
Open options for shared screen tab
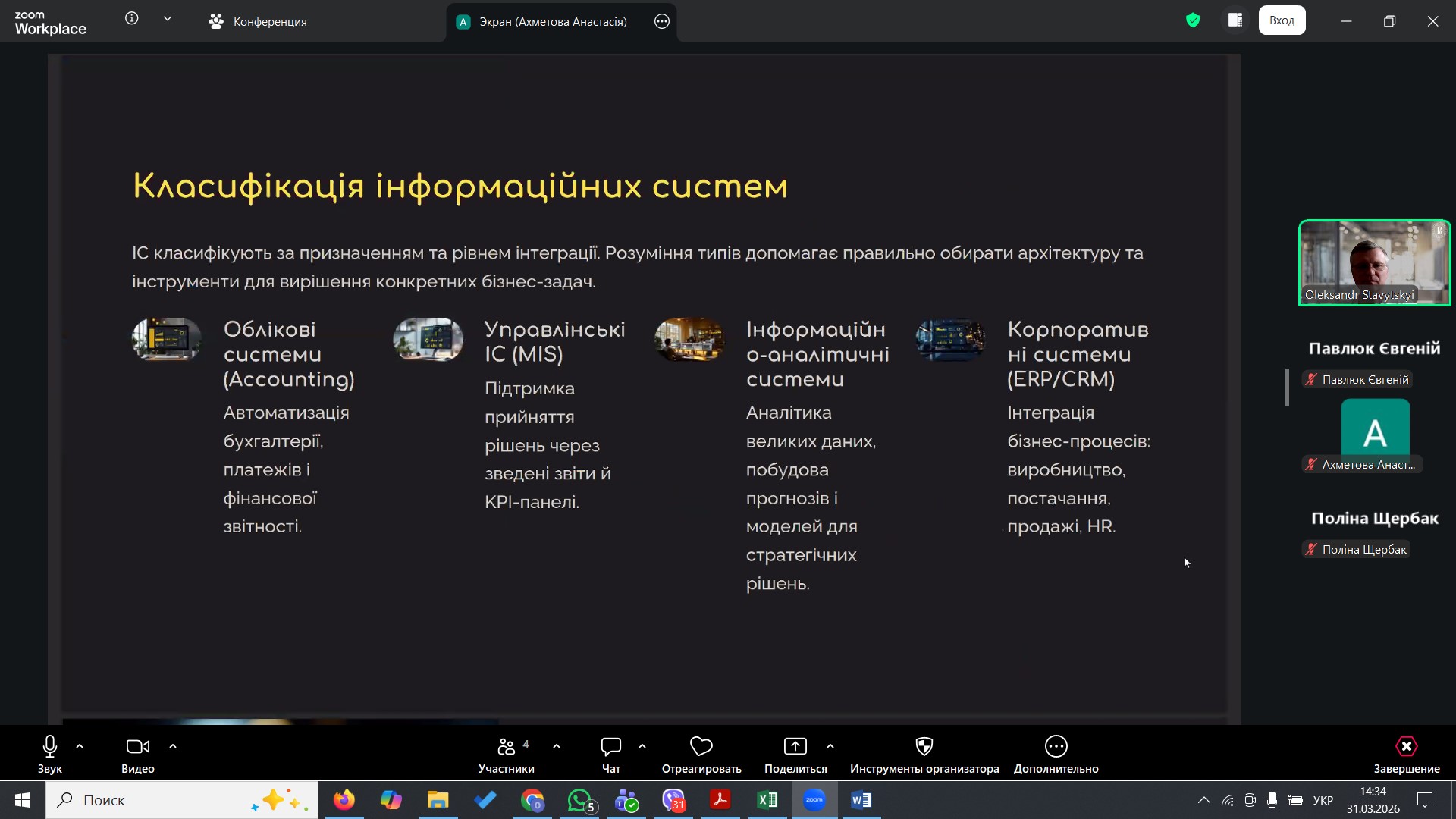[662, 21]
